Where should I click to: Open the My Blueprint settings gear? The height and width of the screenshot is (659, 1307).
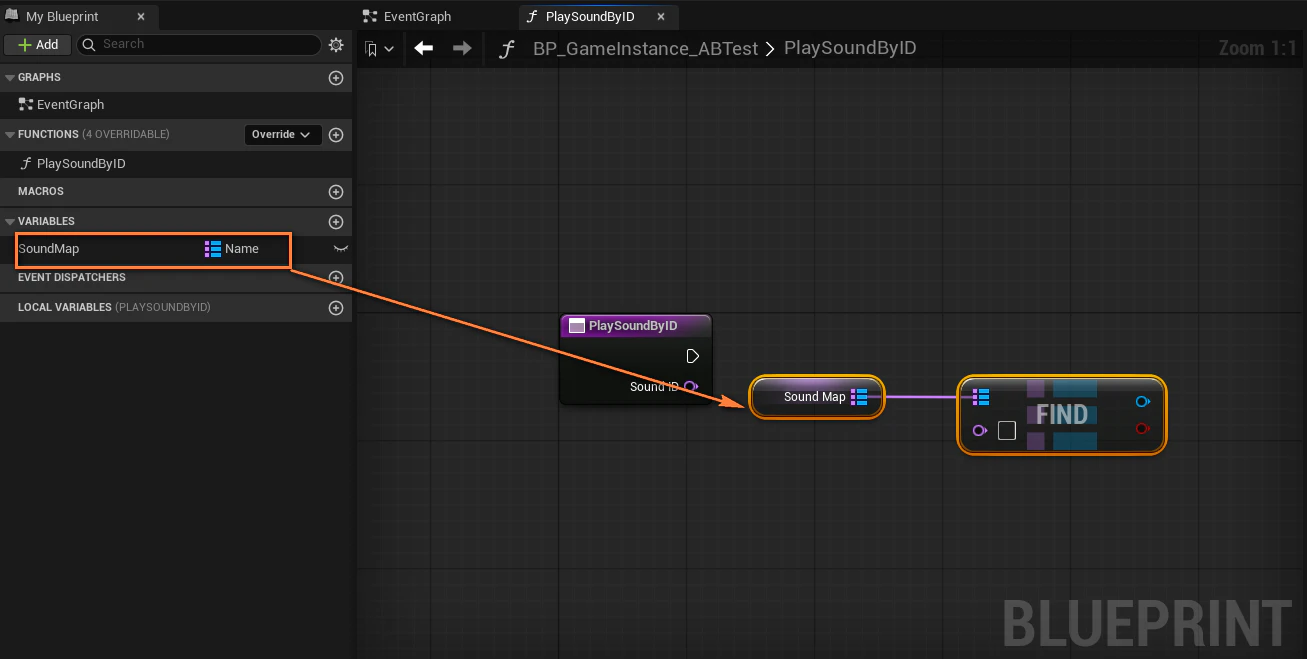tap(336, 45)
